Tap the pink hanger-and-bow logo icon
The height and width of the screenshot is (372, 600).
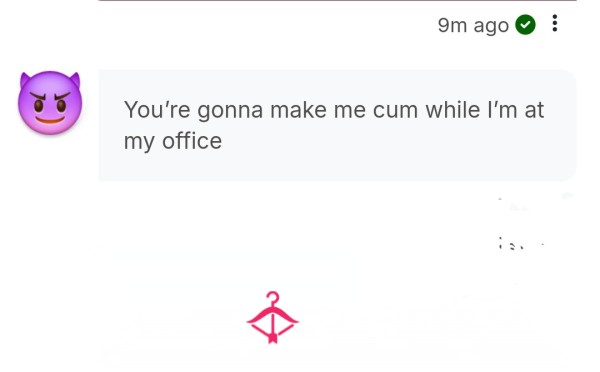(272, 317)
